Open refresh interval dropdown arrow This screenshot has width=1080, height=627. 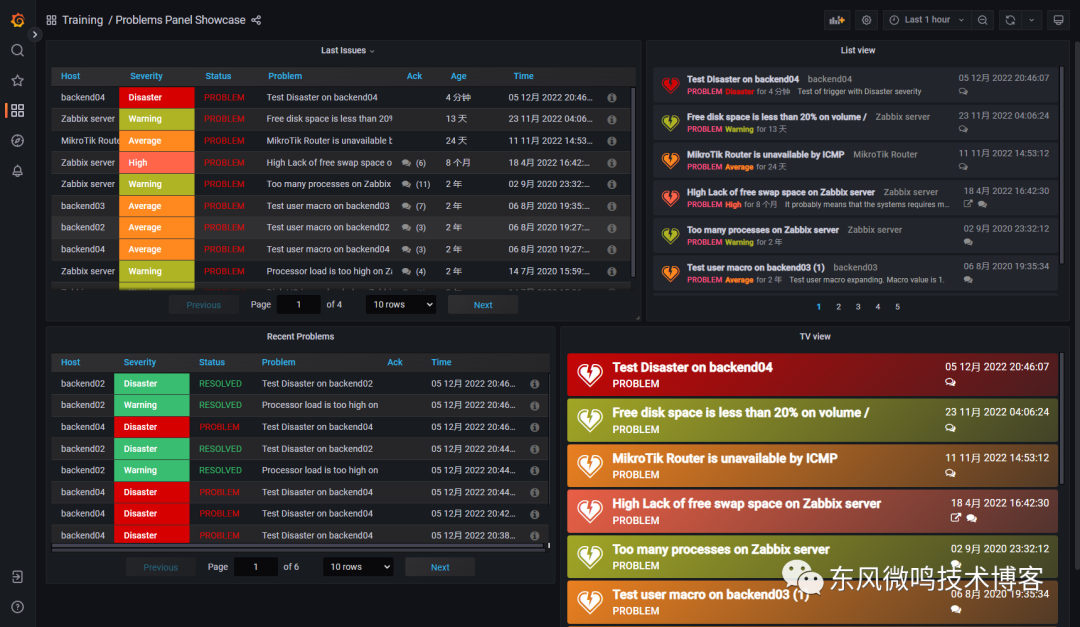[x=1031, y=20]
